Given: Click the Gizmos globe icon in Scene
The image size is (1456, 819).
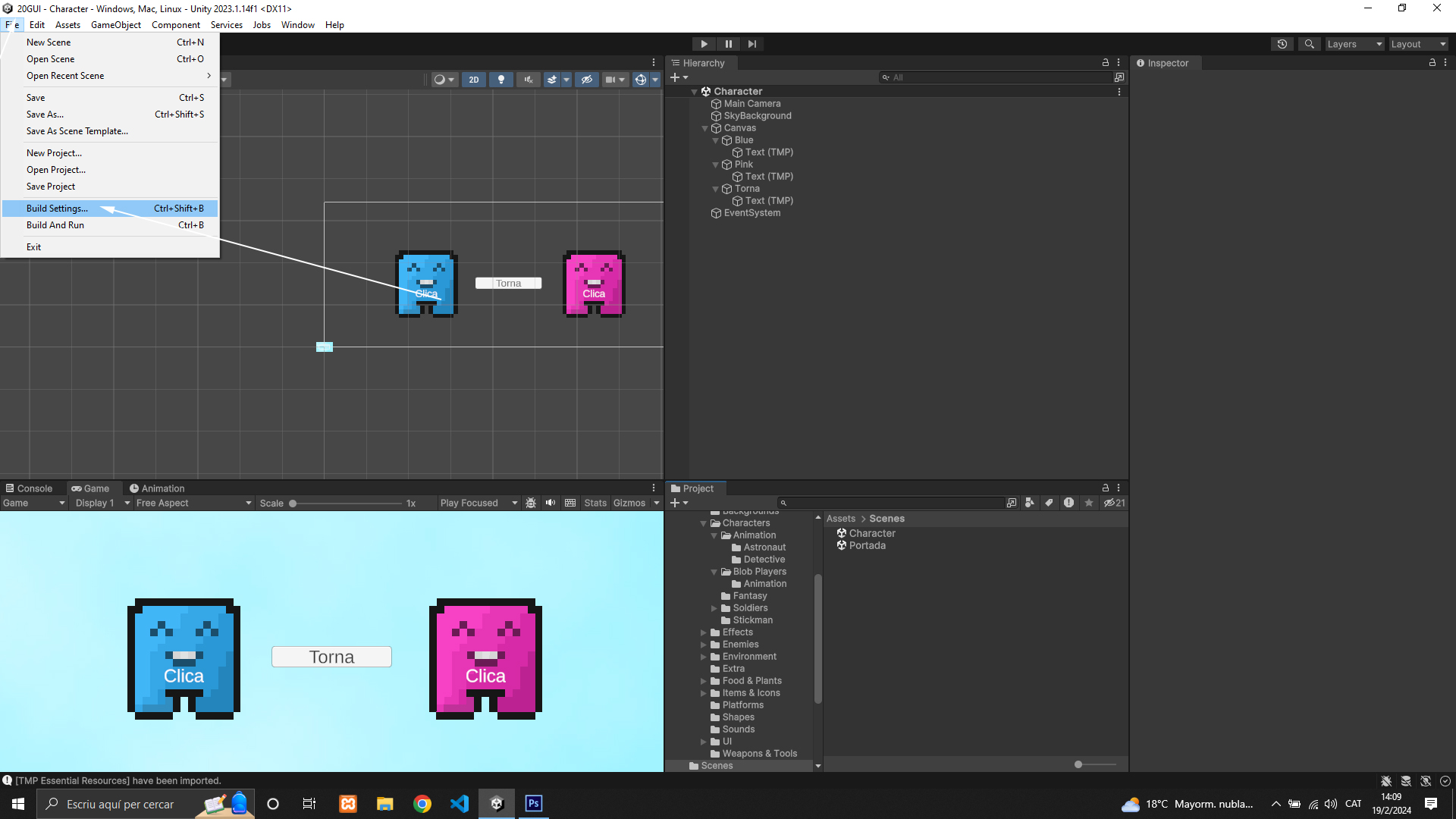Looking at the screenshot, I should 641,80.
